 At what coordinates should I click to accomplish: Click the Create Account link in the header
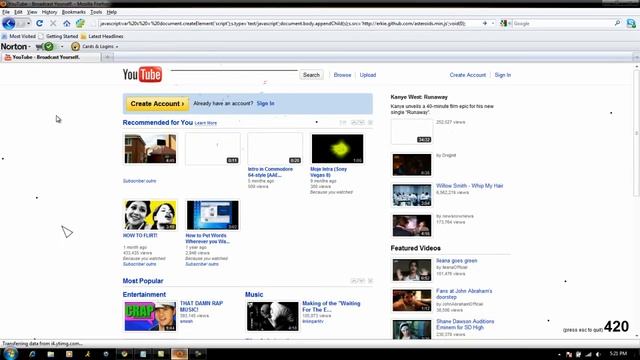pyautogui.click(x=468, y=75)
